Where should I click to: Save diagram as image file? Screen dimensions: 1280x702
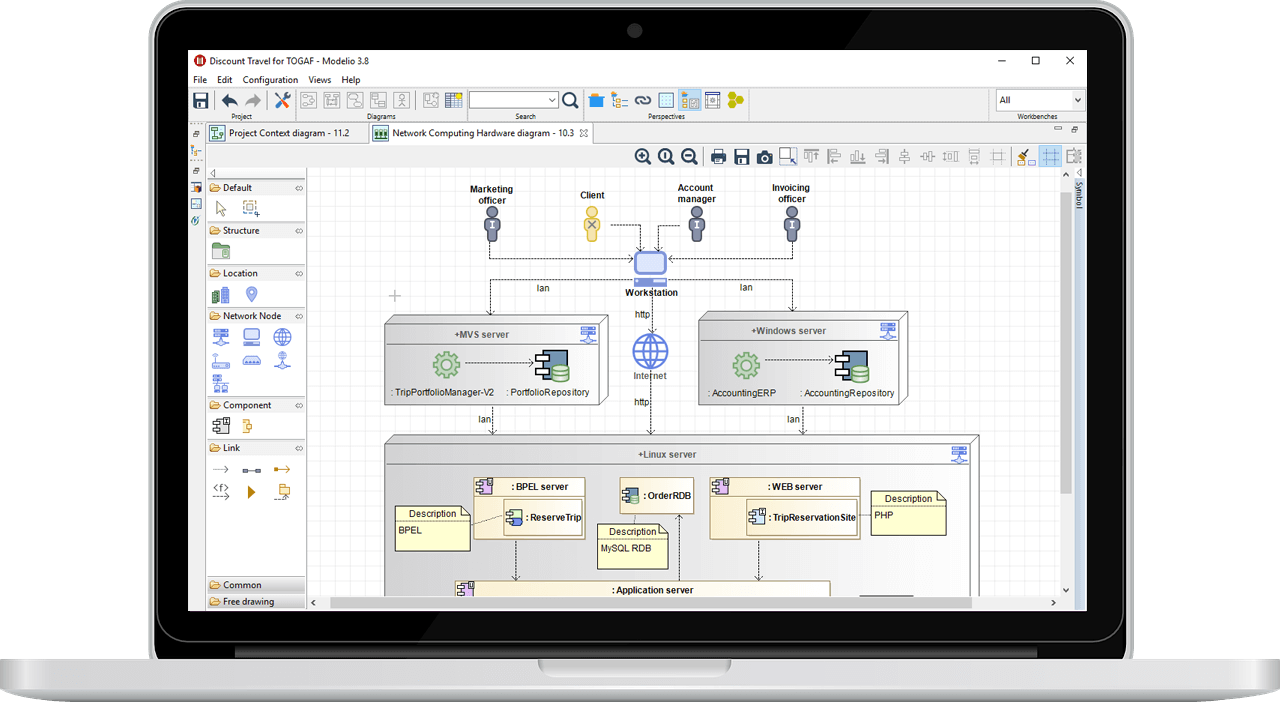(x=741, y=156)
